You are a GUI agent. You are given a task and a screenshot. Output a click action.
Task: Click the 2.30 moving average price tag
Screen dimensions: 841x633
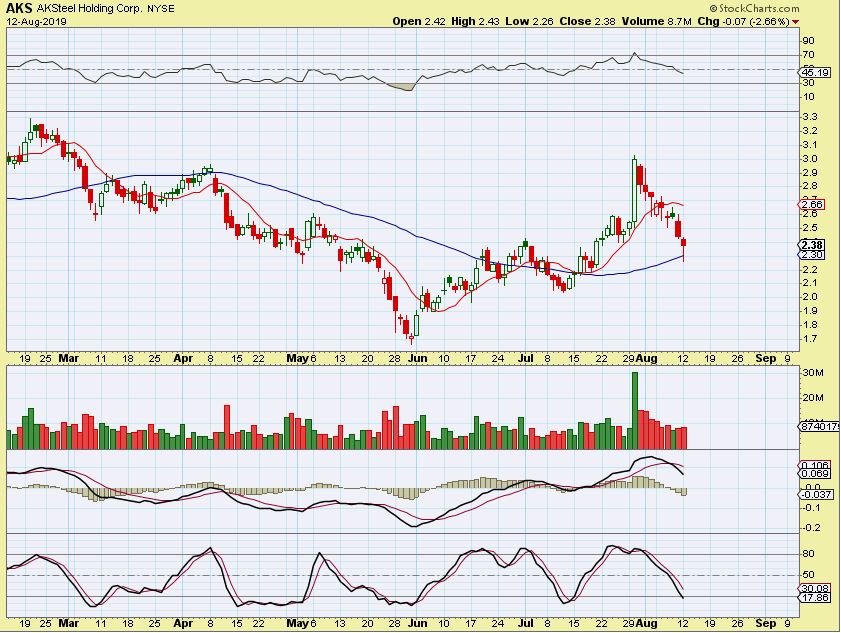pos(813,255)
